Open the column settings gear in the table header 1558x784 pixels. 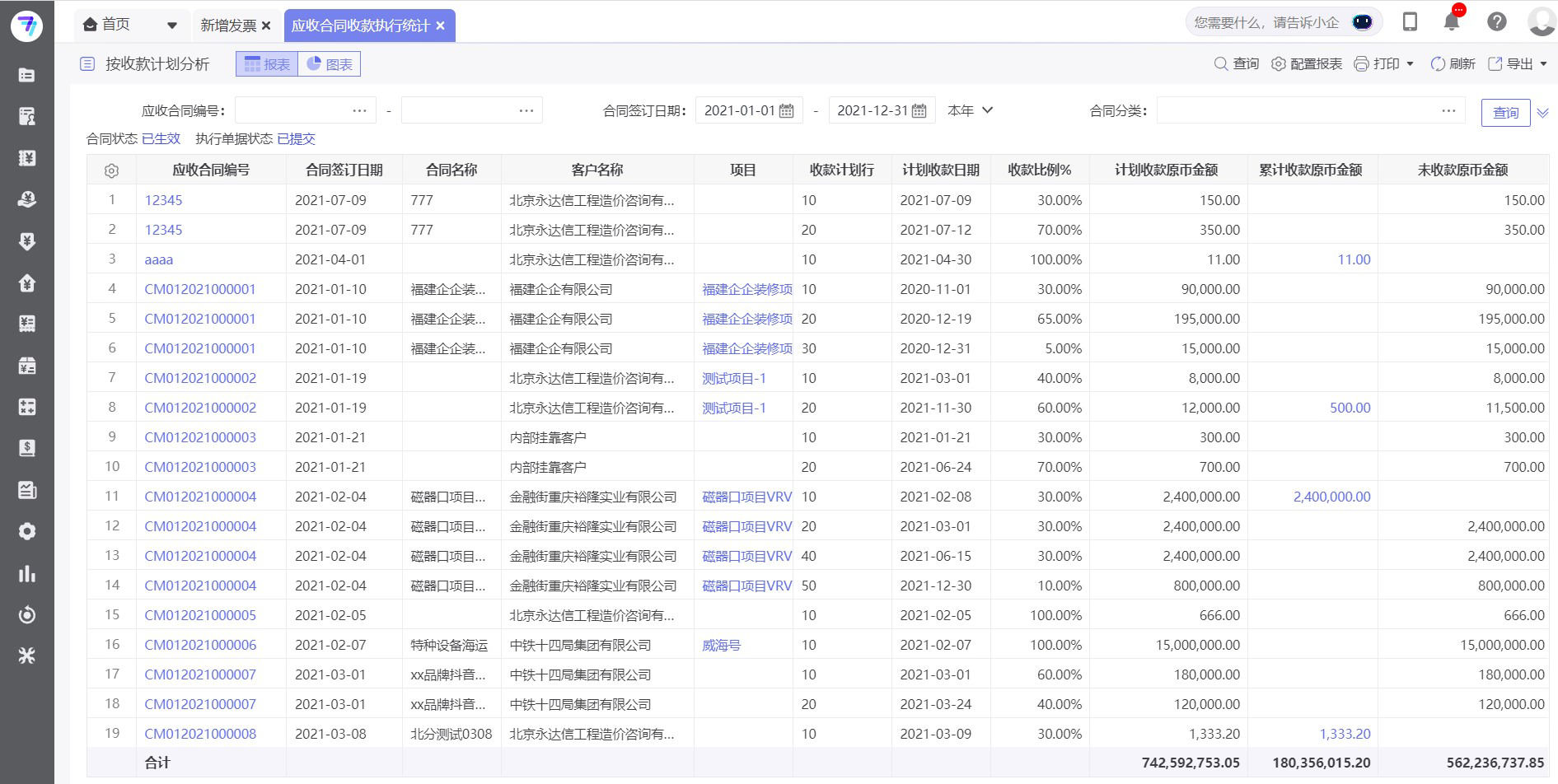point(112,170)
